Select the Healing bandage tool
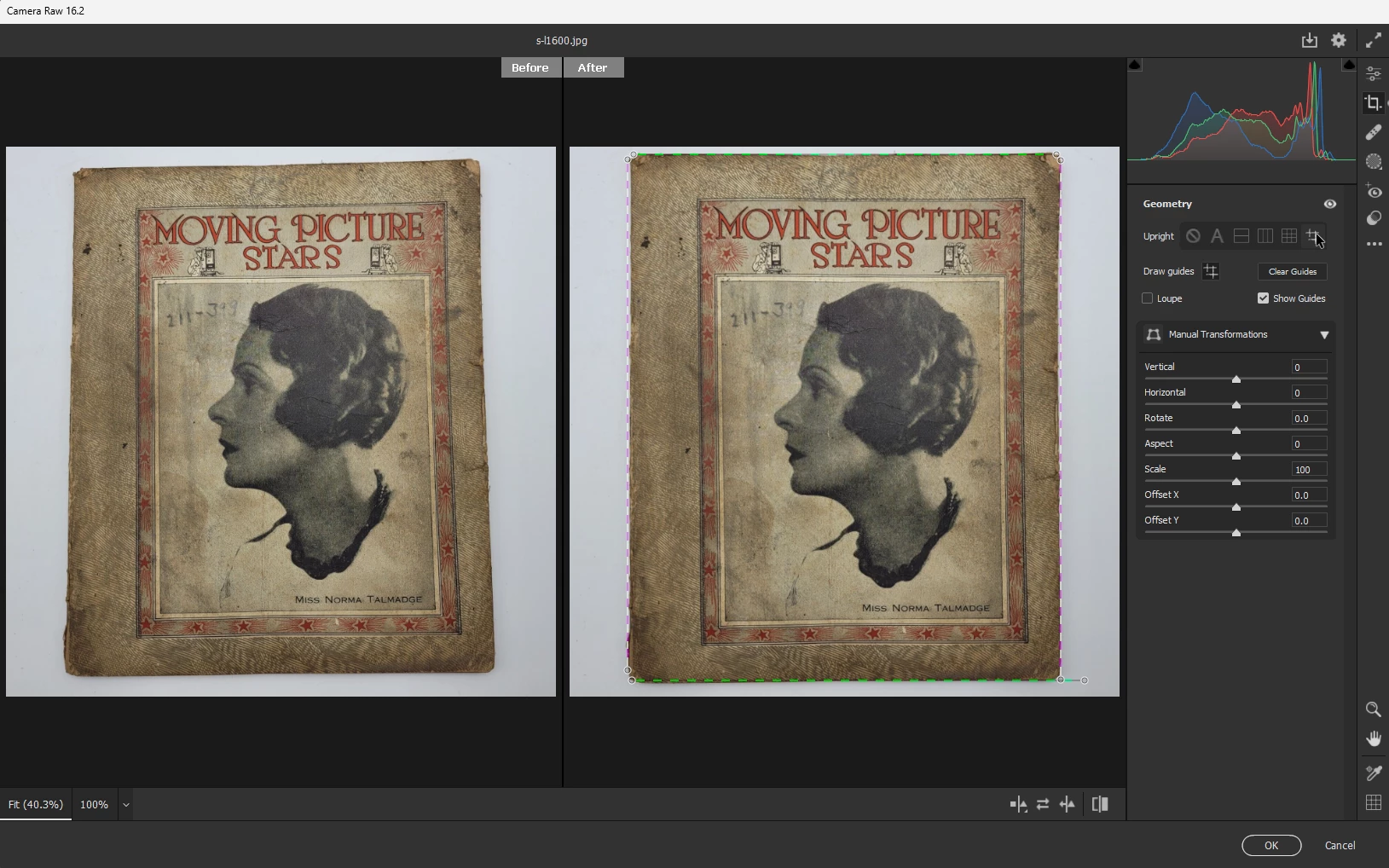 [1373, 132]
